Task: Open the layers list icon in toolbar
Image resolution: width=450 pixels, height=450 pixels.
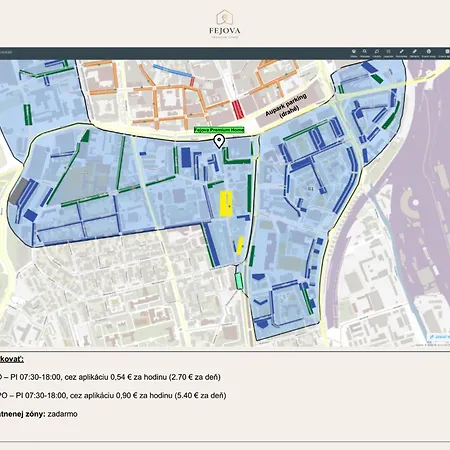Action: click(388, 51)
